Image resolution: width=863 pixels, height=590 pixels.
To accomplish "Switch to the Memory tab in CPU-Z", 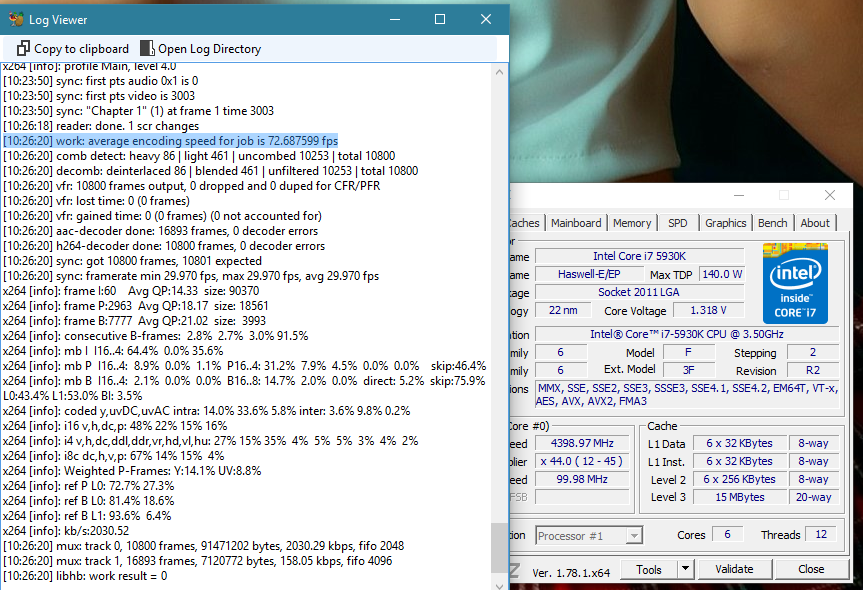I will point(632,223).
